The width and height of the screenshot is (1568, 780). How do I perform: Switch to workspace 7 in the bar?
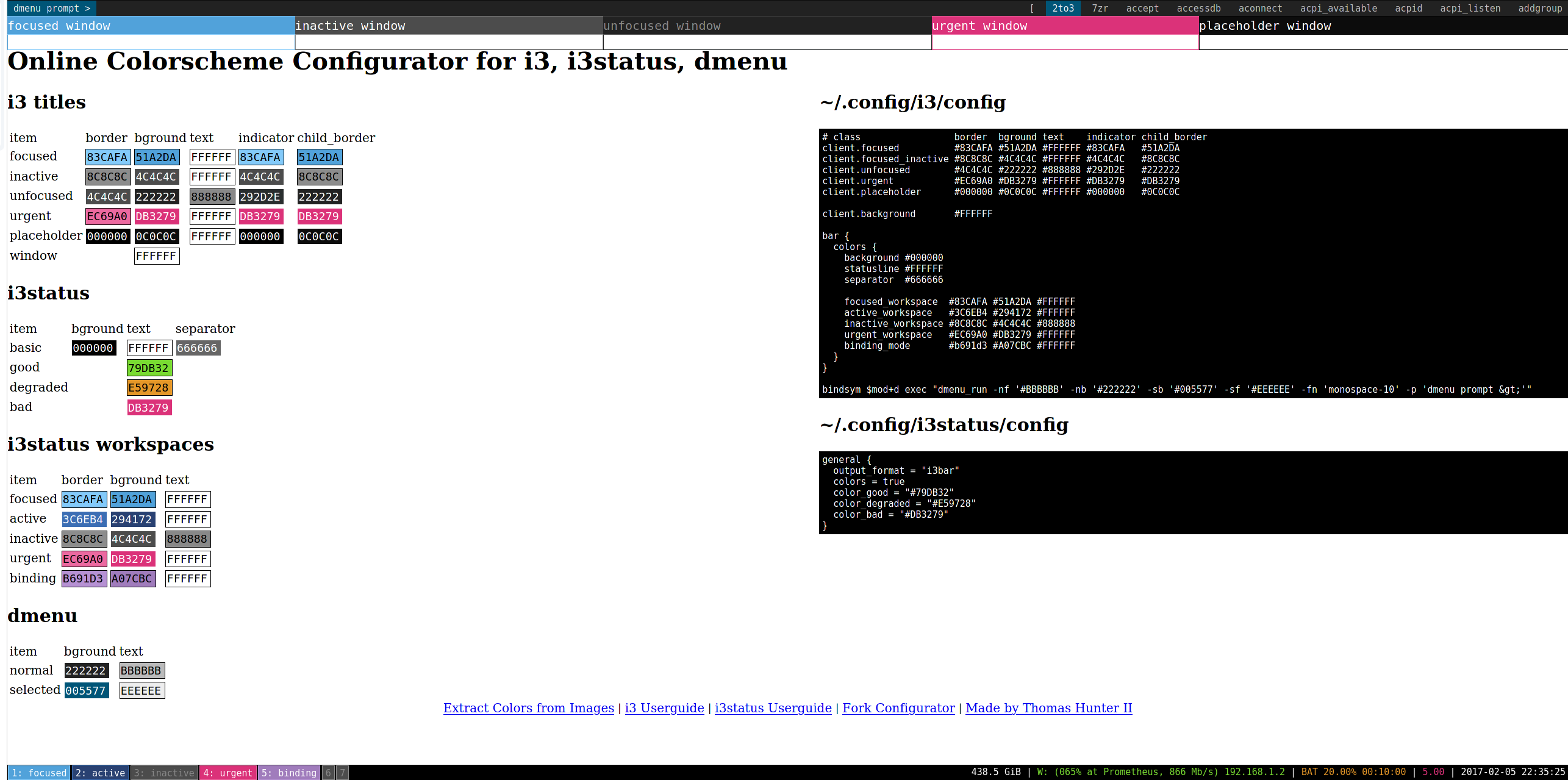tap(342, 773)
